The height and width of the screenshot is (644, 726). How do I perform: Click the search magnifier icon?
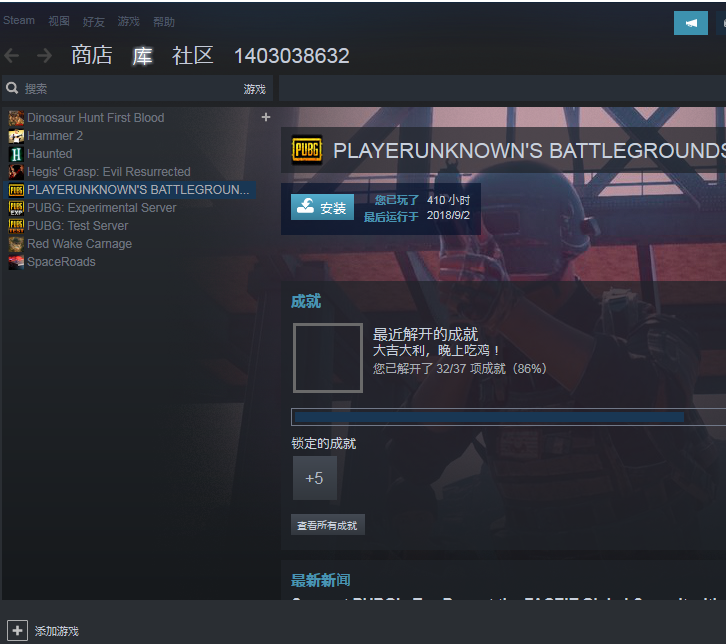(12, 88)
